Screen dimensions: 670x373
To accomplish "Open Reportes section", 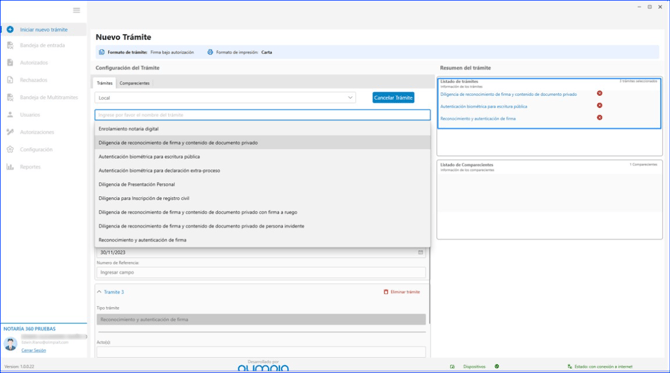I will click(30, 167).
